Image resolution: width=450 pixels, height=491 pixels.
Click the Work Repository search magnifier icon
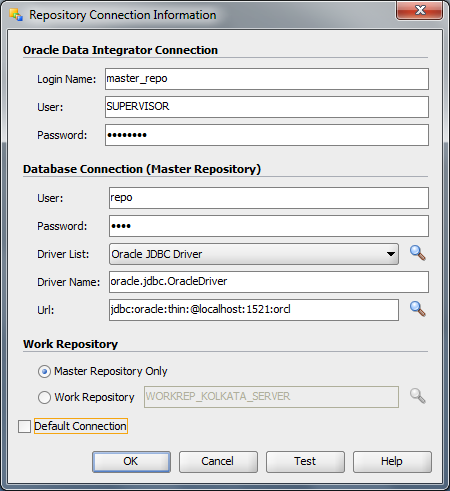(x=418, y=396)
